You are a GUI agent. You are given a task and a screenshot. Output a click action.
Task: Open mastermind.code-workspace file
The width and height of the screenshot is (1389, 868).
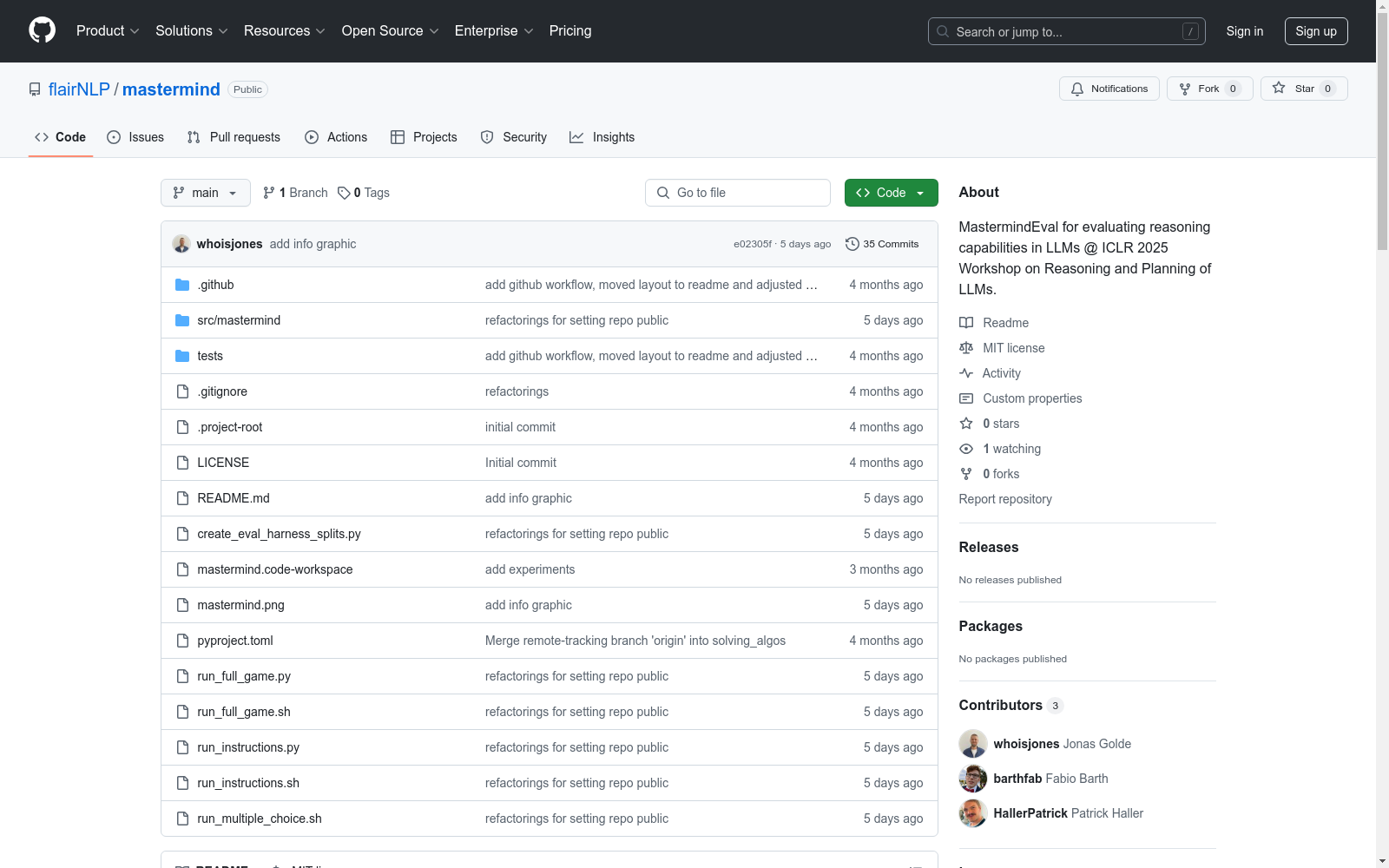[x=275, y=569]
